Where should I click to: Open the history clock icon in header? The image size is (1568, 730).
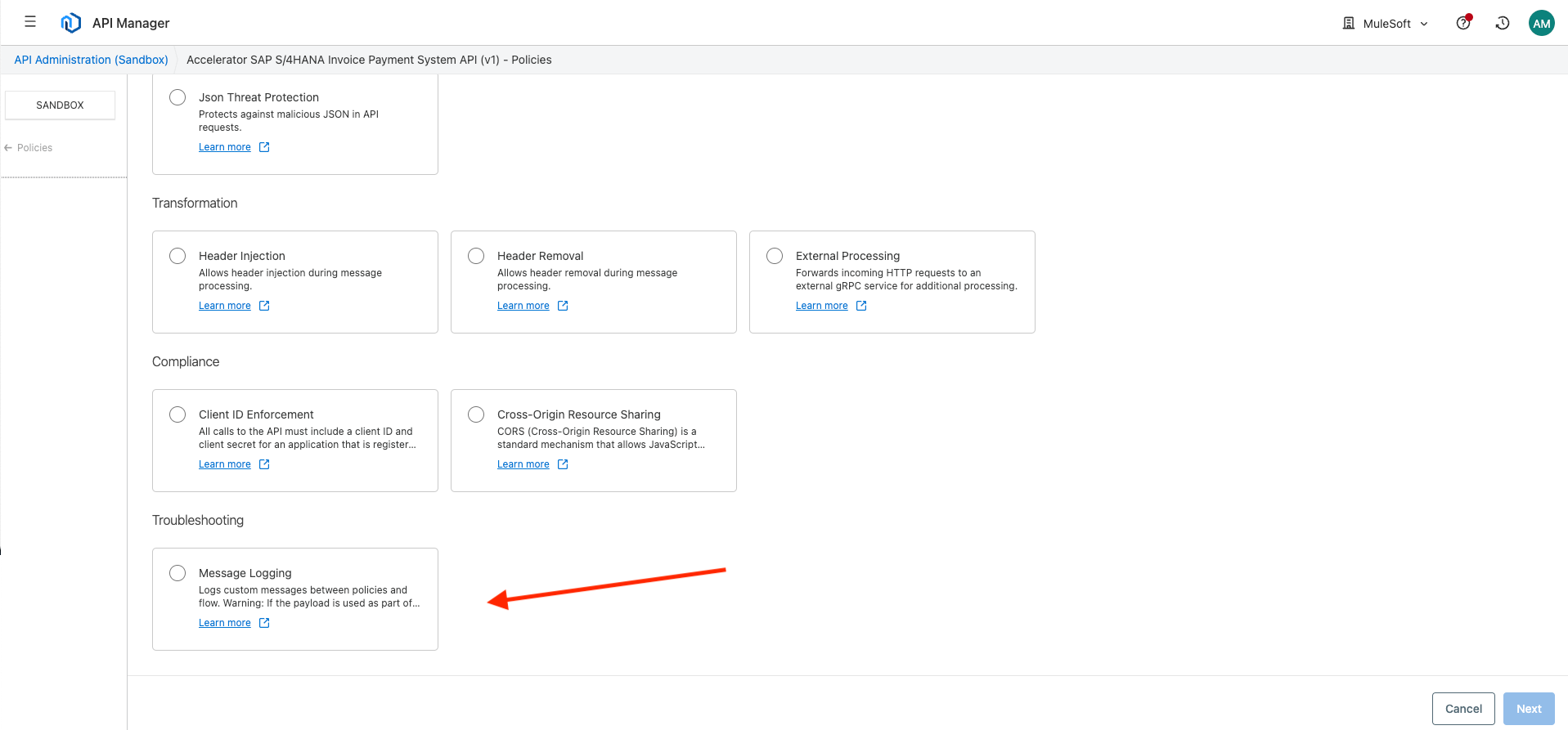(x=1503, y=23)
